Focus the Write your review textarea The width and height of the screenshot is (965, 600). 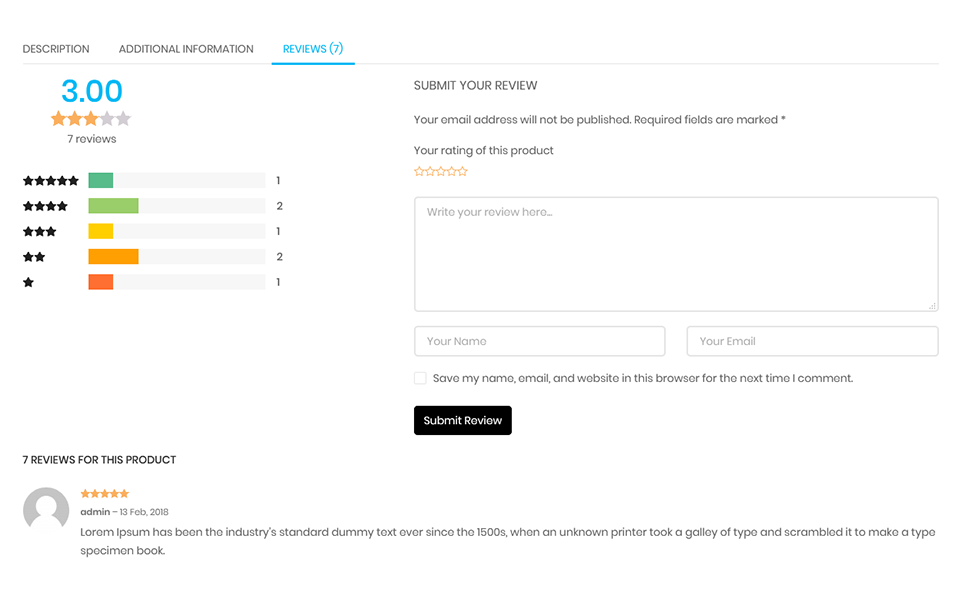[676, 254]
